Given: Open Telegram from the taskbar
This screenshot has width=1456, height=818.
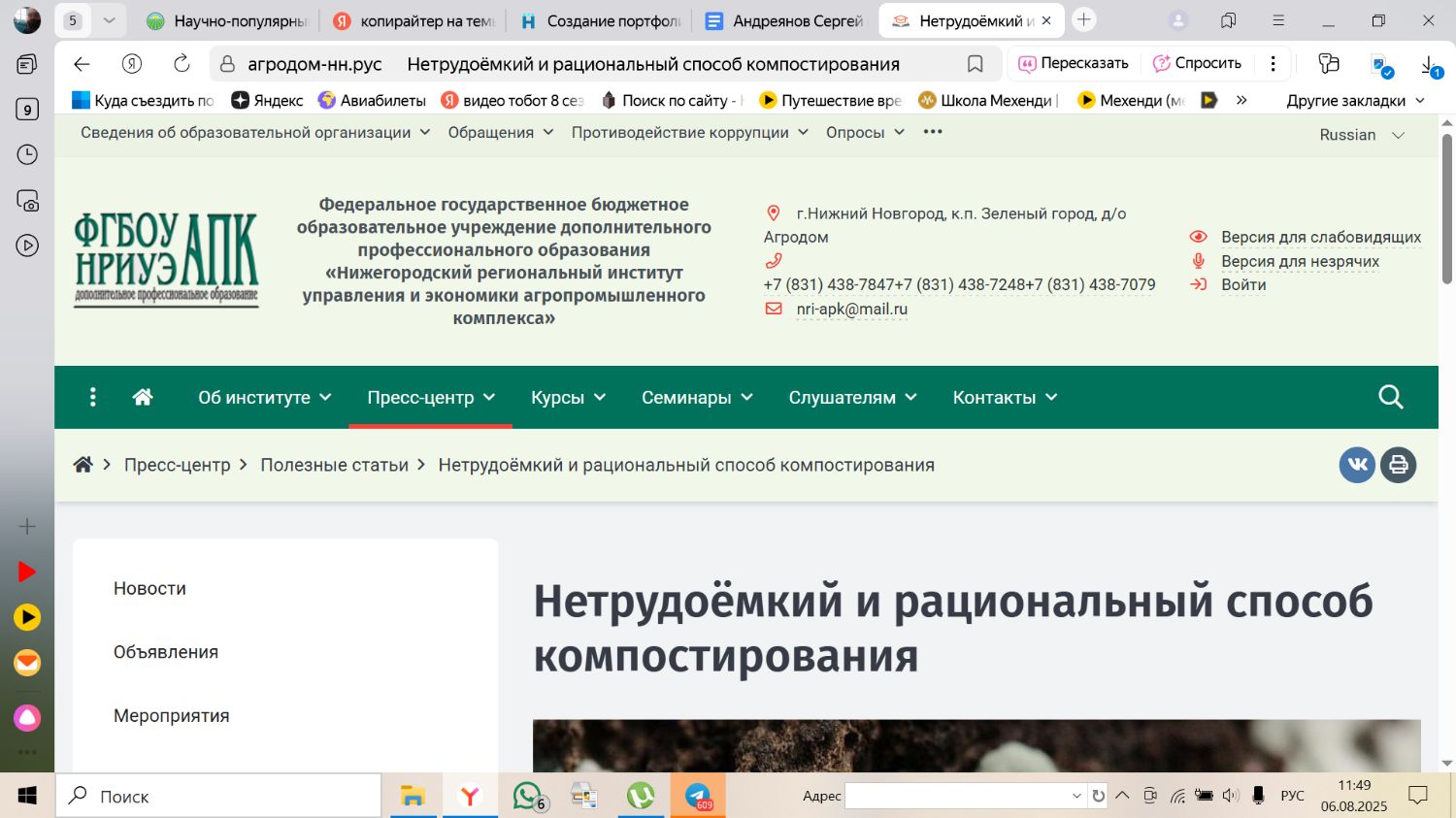Looking at the screenshot, I should (x=698, y=797).
